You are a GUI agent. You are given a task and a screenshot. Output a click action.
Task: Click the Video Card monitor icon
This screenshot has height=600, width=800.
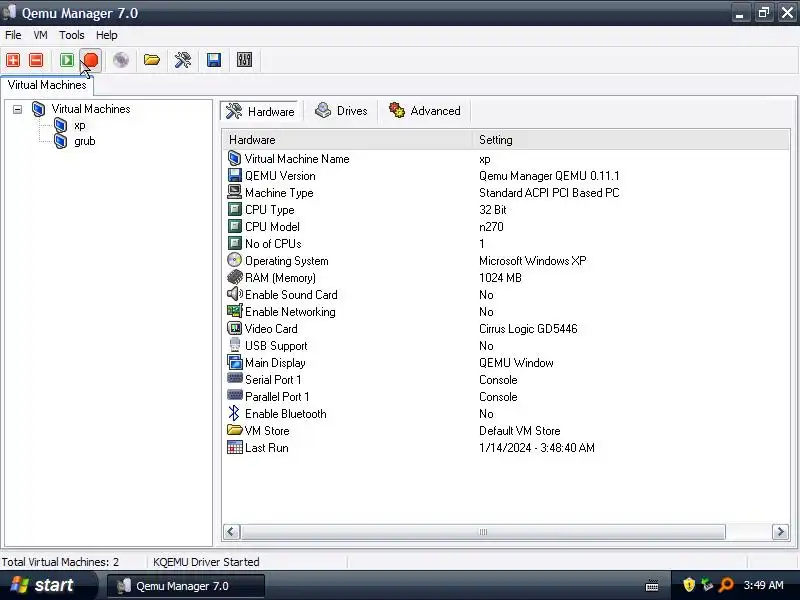tap(234, 328)
